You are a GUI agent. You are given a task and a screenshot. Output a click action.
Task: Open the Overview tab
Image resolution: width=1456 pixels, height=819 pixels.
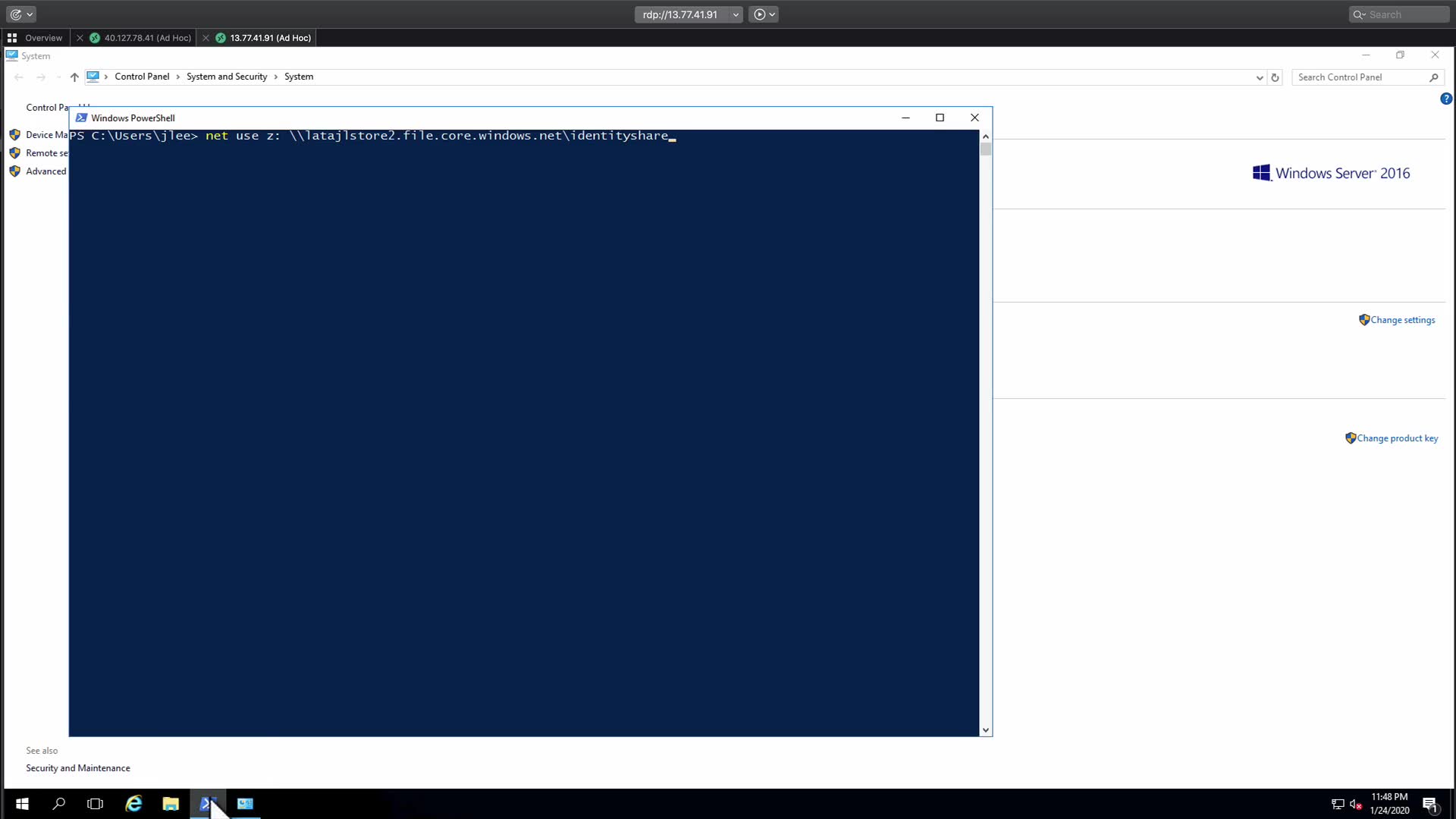[43, 38]
